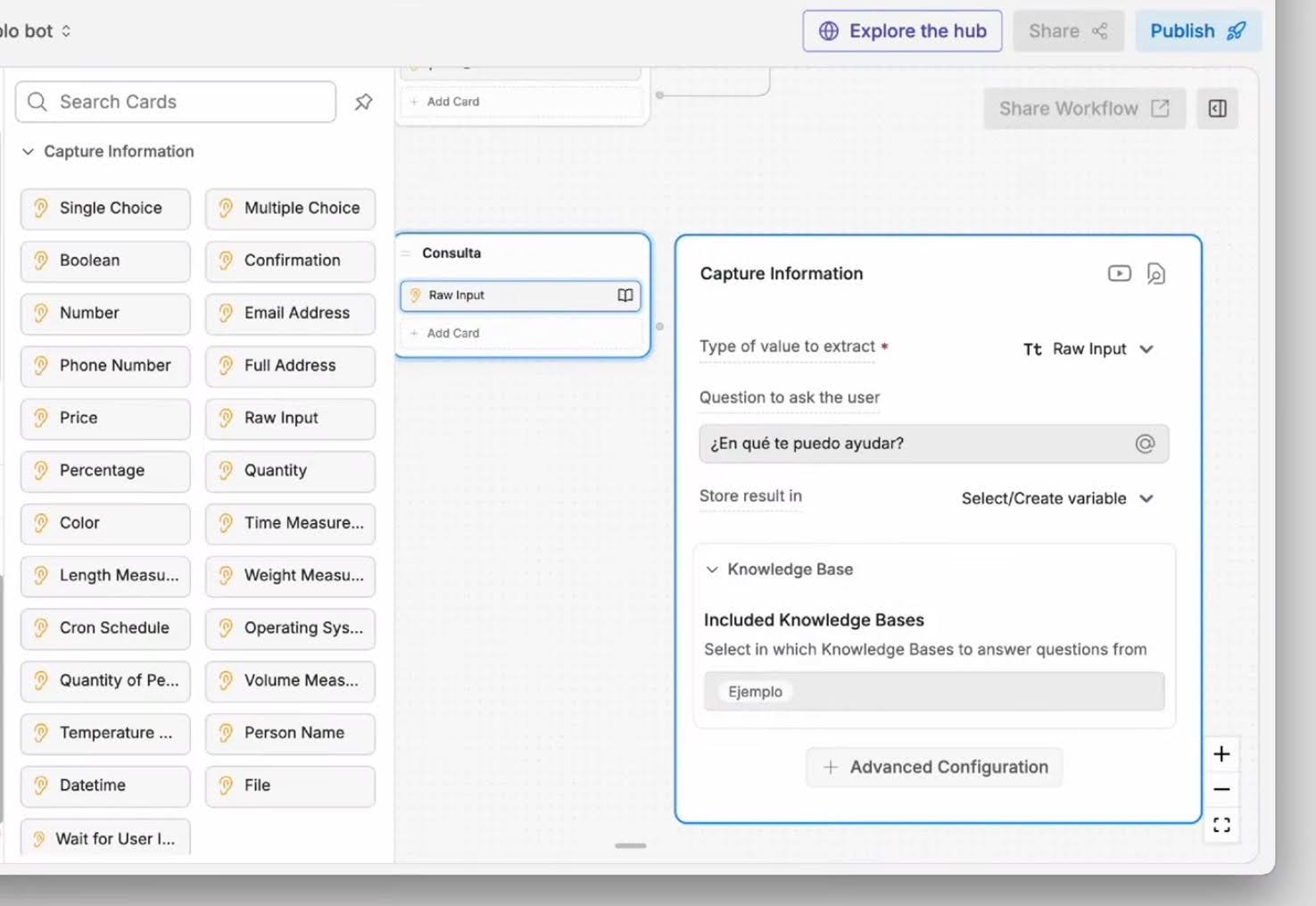The height and width of the screenshot is (906, 1316).
Task: Select the Raw Input card in Consulta node
Action: (x=521, y=295)
